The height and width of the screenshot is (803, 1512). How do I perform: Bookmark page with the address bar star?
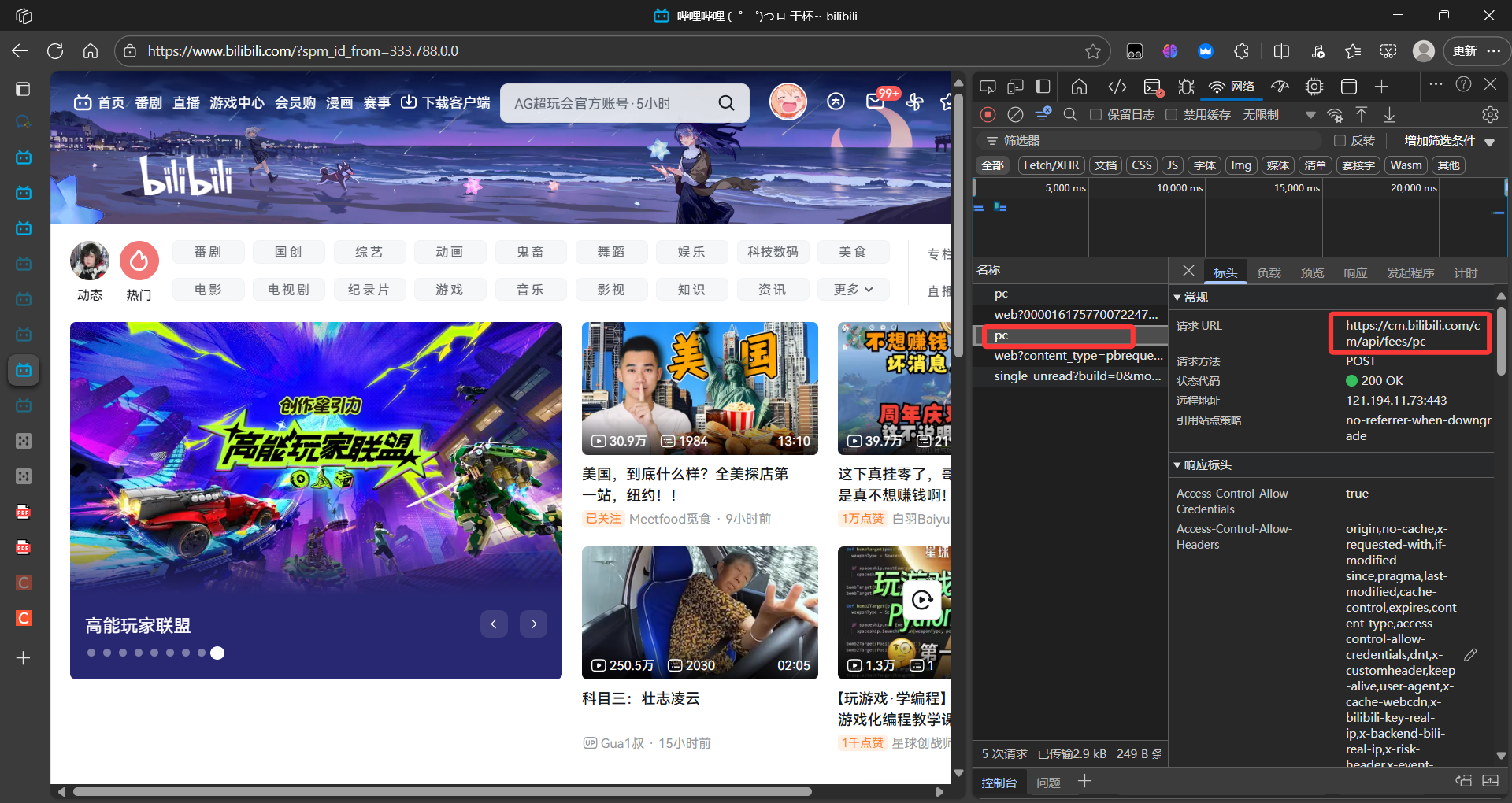pos(1093,51)
